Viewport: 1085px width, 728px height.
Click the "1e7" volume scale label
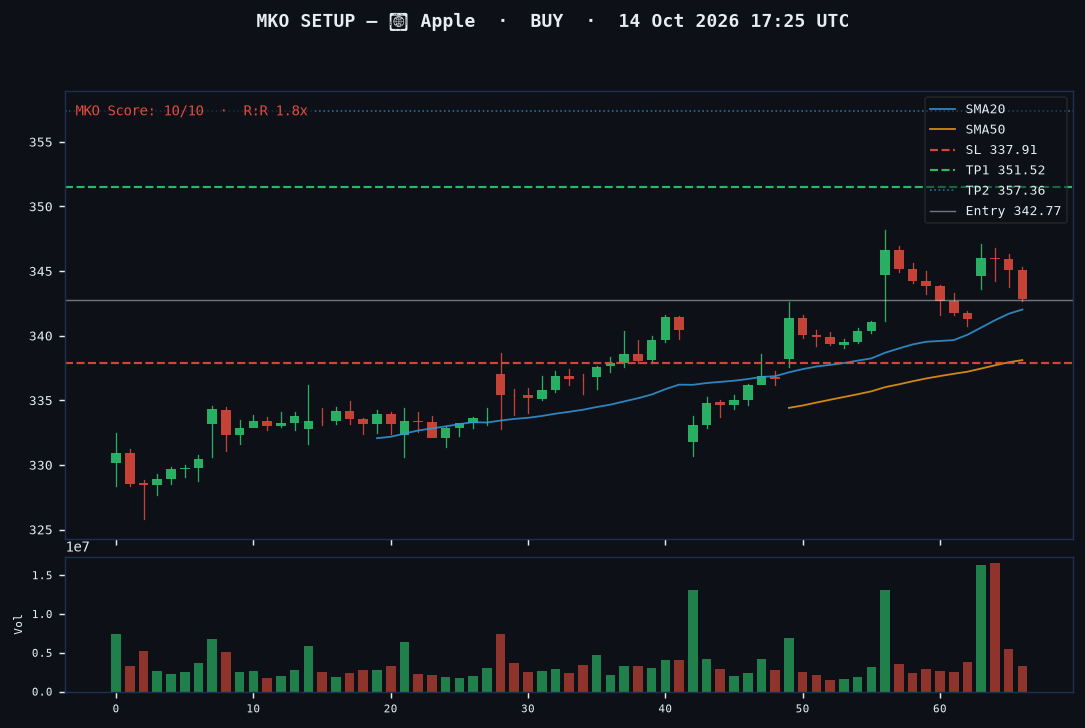pyautogui.click(x=78, y=547)
